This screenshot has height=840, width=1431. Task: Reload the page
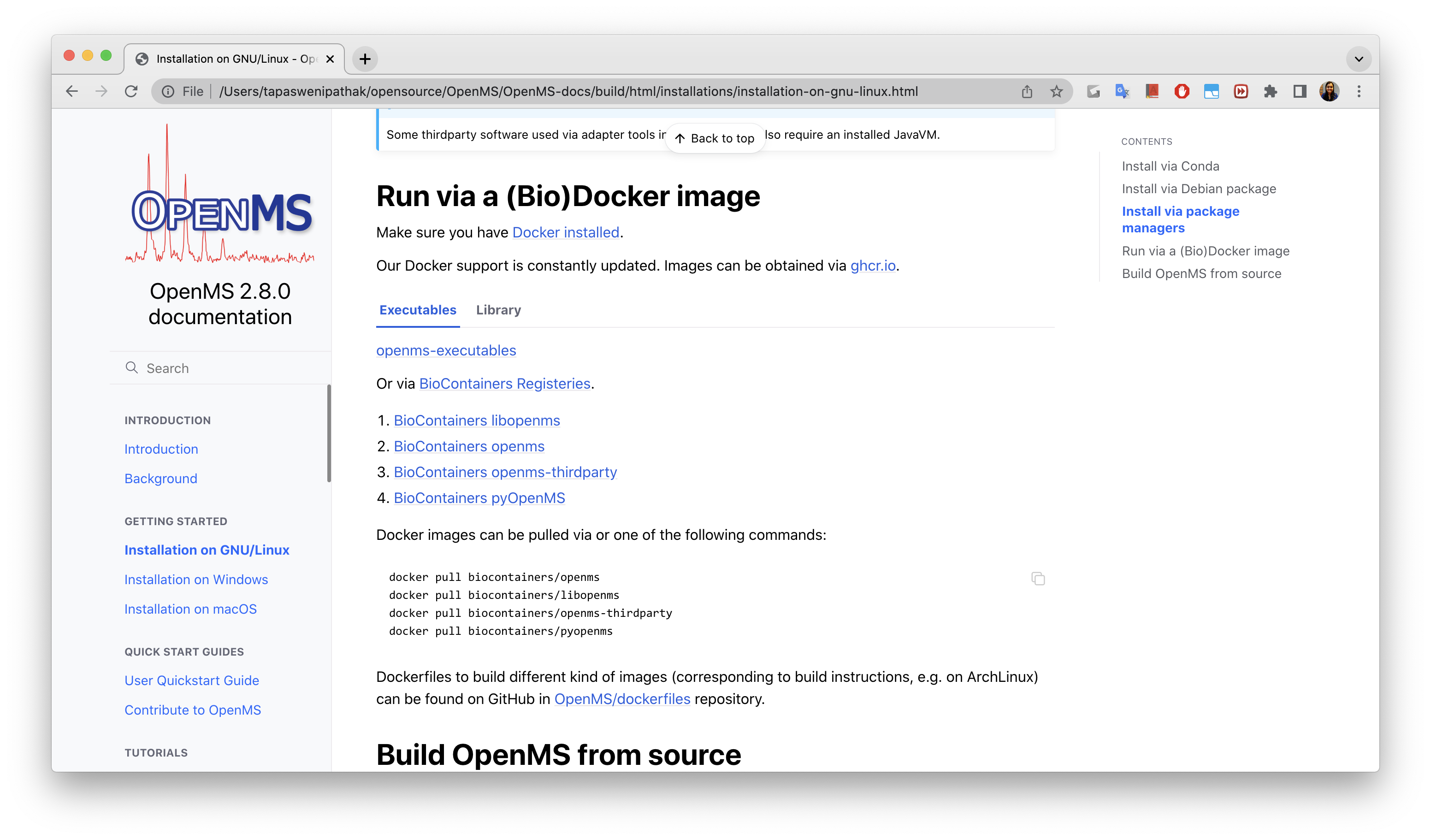pos(131,91)
